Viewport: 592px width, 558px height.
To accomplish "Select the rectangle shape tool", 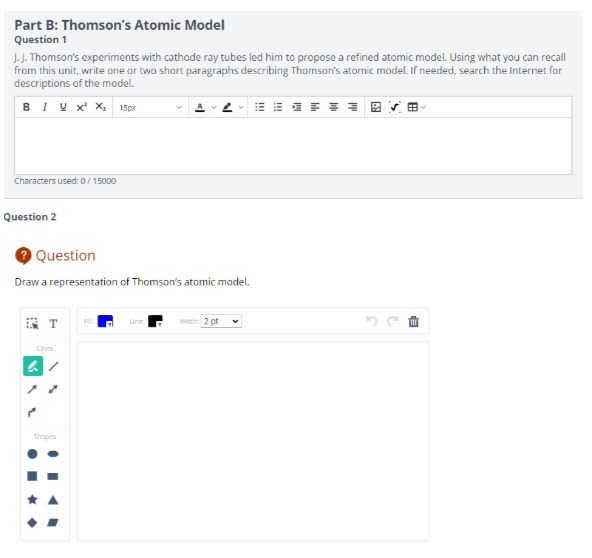I will (53, 476).
